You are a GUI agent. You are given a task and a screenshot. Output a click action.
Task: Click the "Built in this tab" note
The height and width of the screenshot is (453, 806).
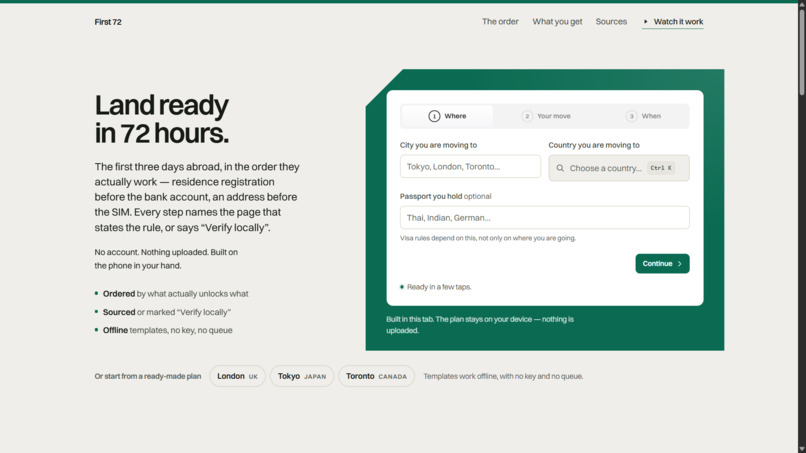(x=480, y=324)
